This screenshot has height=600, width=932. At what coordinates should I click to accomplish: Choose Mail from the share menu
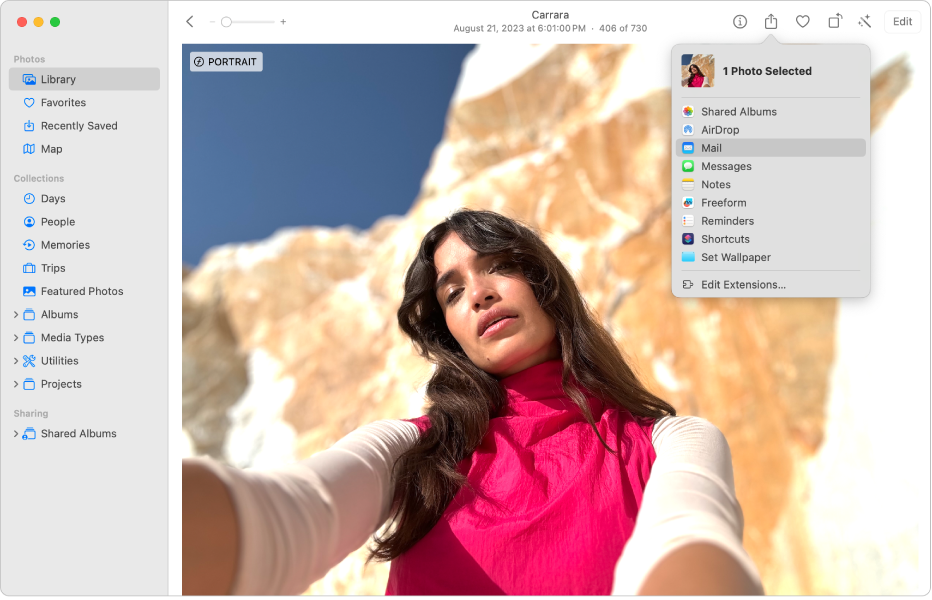click(711, 147)
